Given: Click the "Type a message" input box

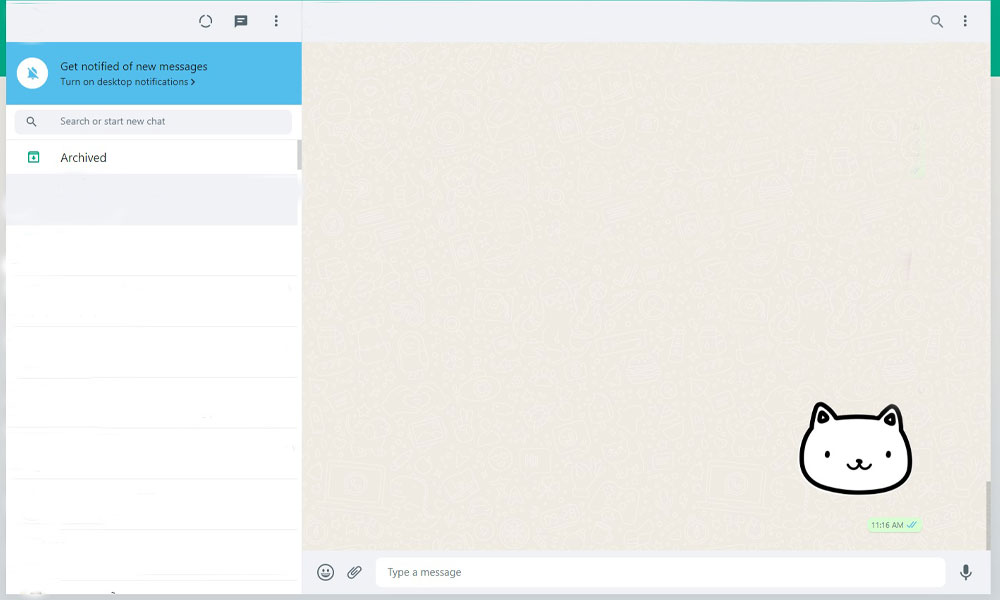Looking at the screenshot, I should [660, 572].
